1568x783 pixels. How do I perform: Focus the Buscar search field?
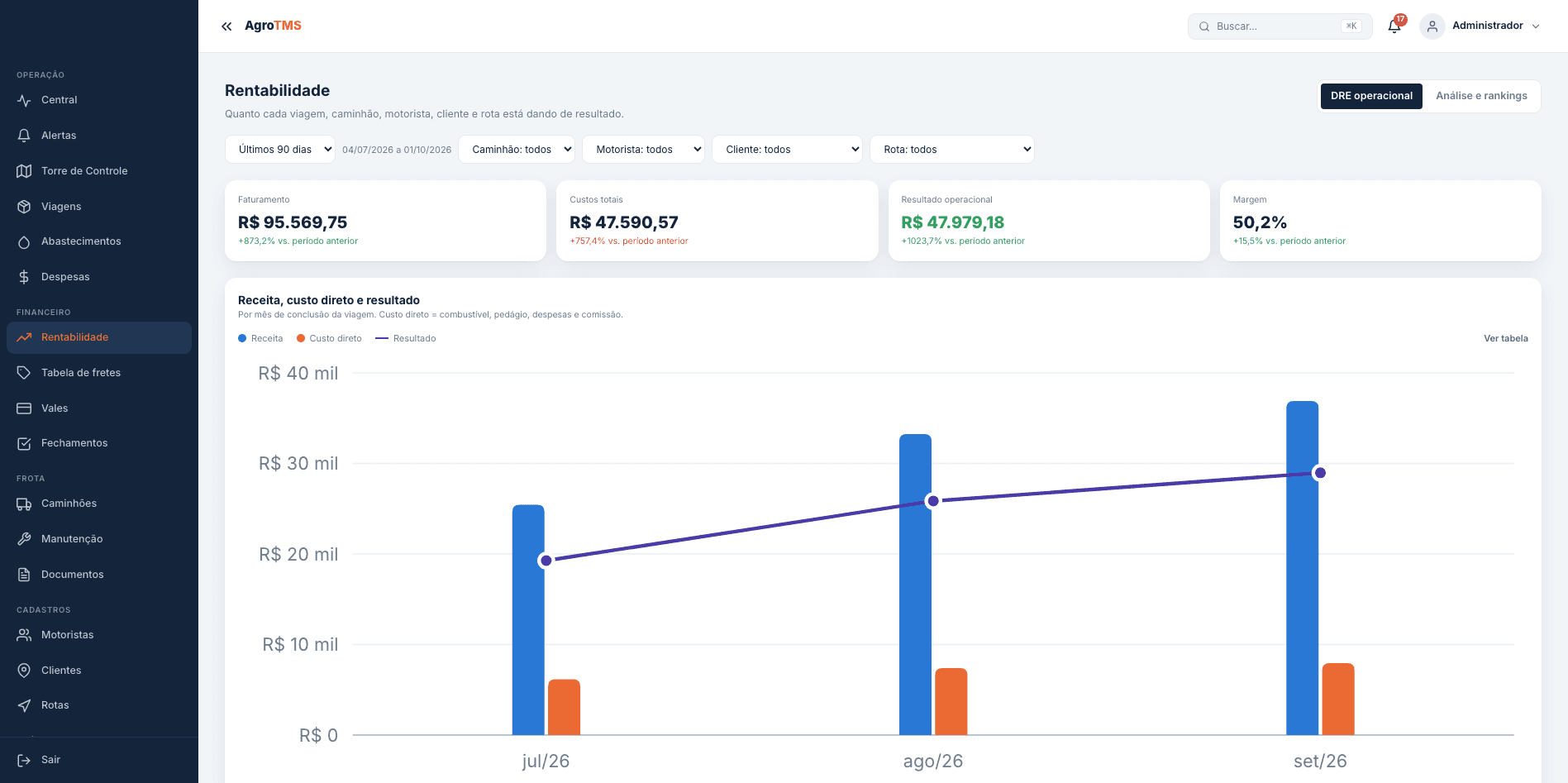click(1280, 26)
